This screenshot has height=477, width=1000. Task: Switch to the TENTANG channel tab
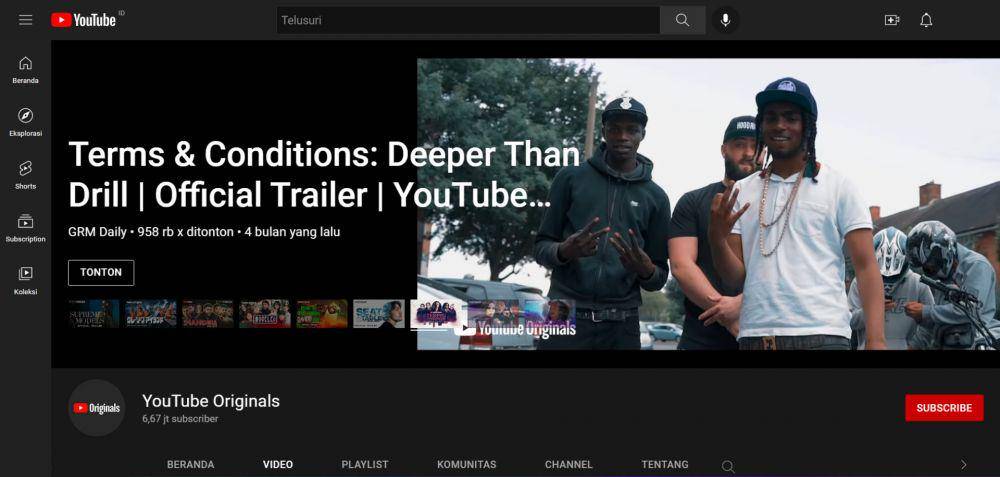(x=665, y=465)
